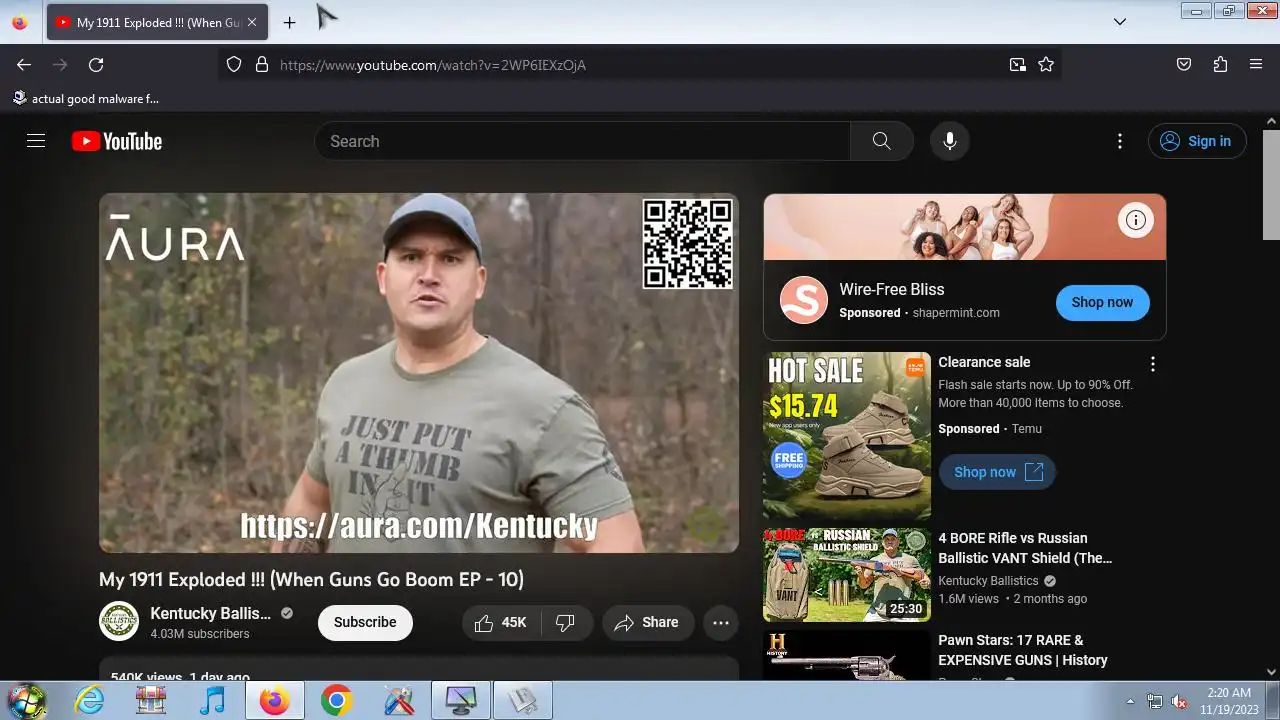This screenshot has height=720, width=1280.
Task: Reload the page with refresh icon
Action: [96, 65]
